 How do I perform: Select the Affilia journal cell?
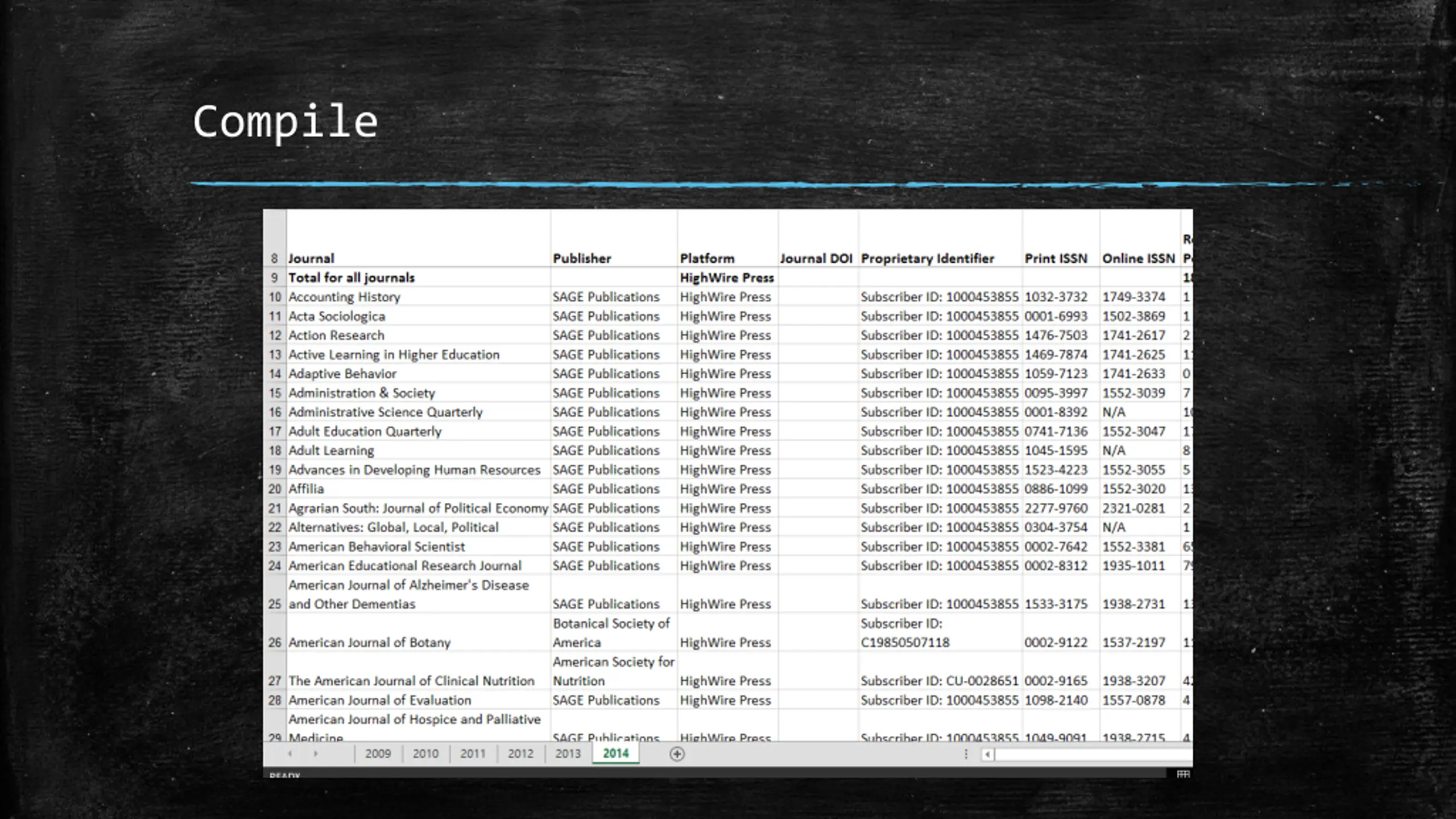[x=418, y=489]
